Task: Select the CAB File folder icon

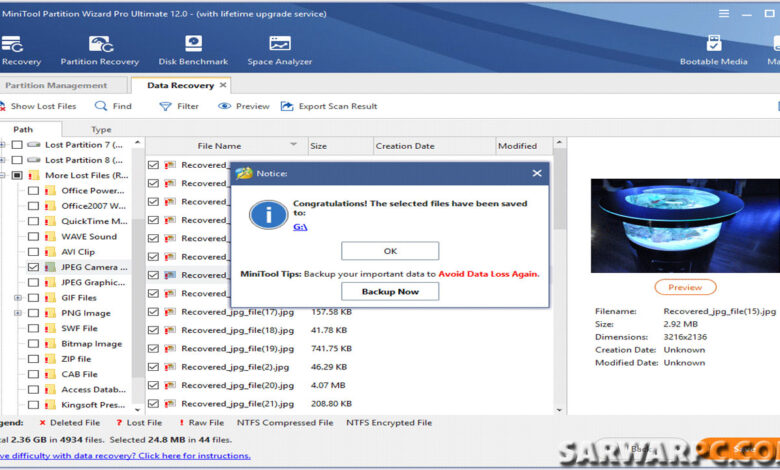Action: coord(50,374)
